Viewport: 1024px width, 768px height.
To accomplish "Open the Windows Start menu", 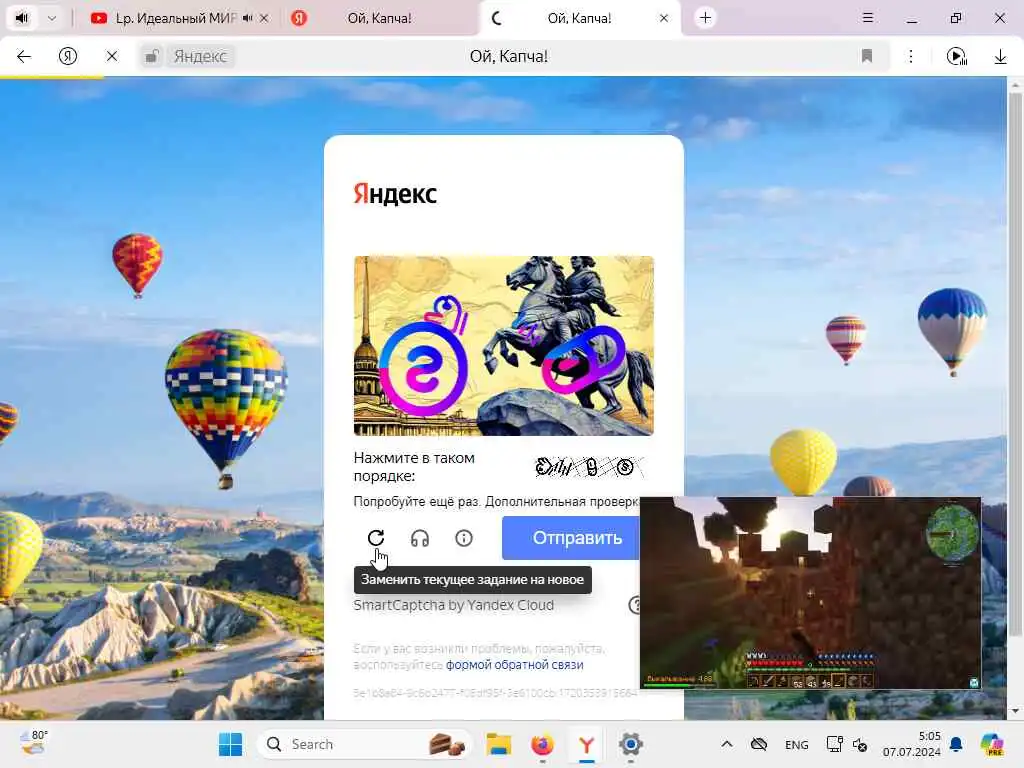I will [x=231, y=744].
